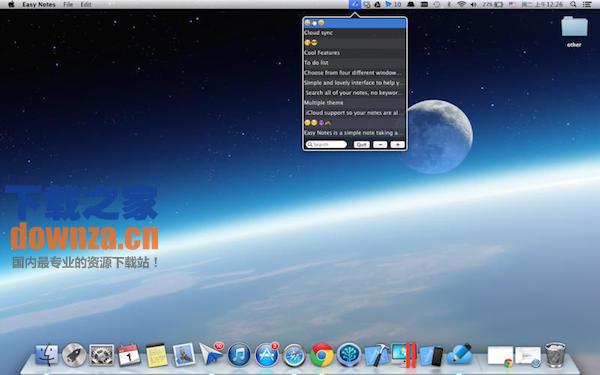
Task: Open Xcode hammer icon in the Dock
Action: coord(377,355)
